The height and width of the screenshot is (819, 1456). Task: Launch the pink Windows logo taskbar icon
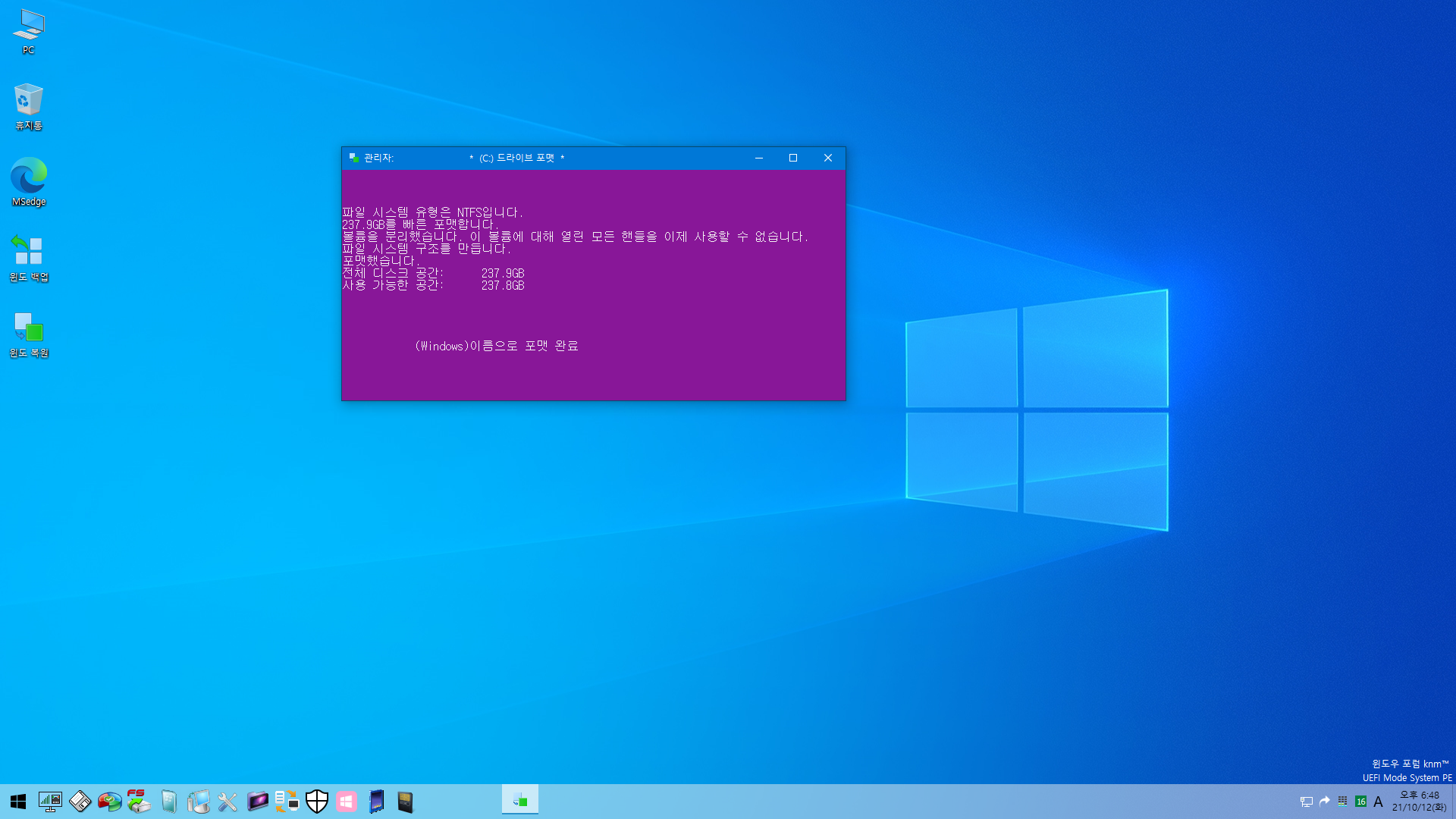[x=347, y=802]
